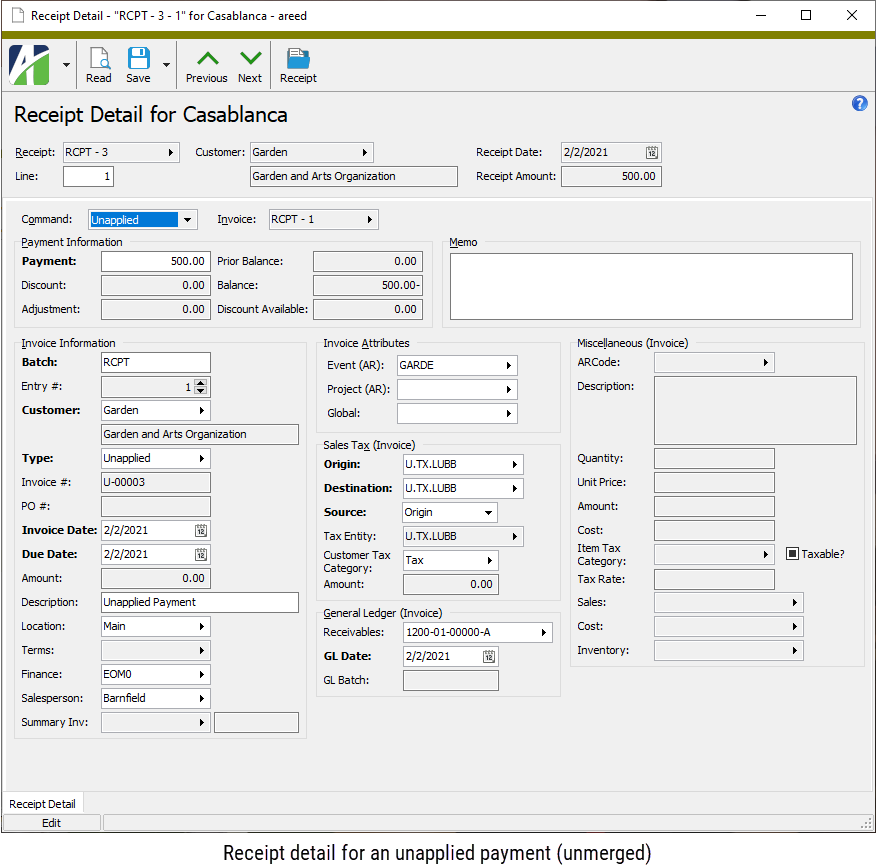Expand the Command dropdown showing Unapplied
This screenshot has height=867, width=878.
pos(187,220)
